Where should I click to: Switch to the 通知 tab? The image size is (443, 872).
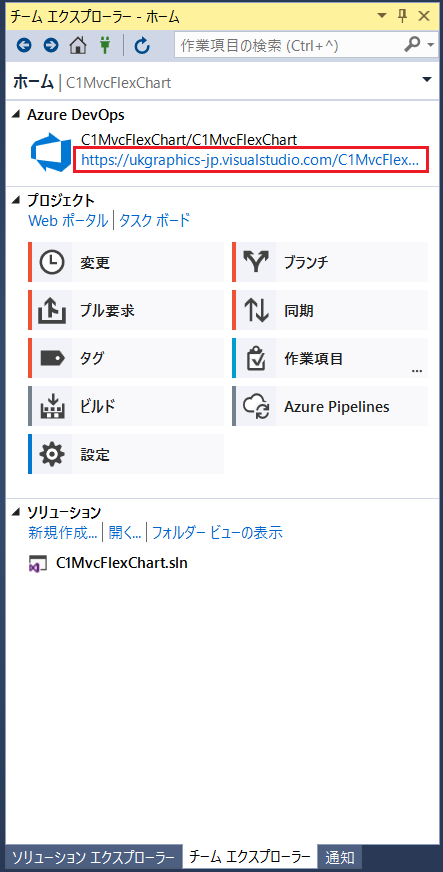click(339, 857)
